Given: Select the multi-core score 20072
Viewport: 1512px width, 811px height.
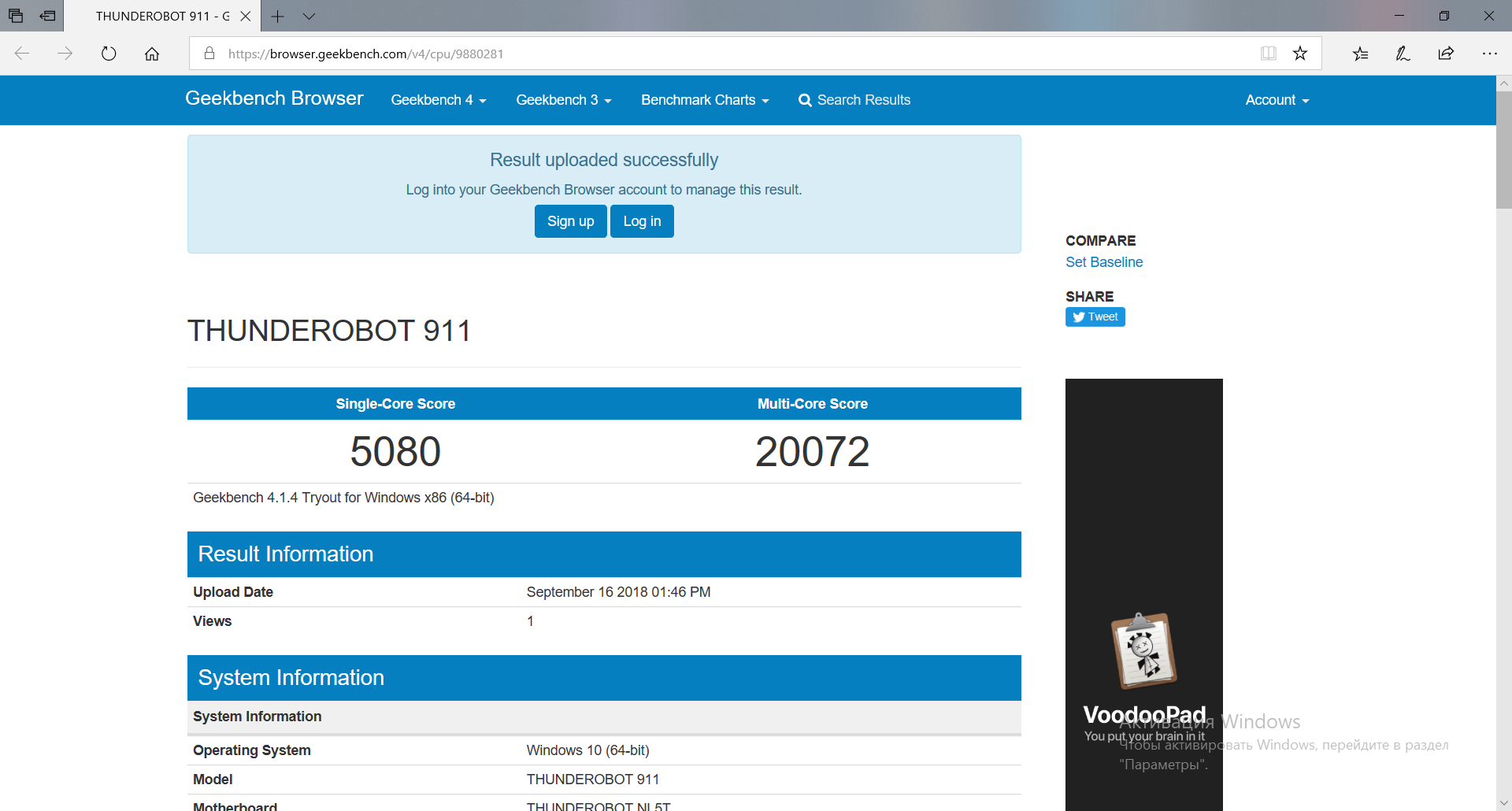Looking at the screenshot, I should (x=813, y=451).
